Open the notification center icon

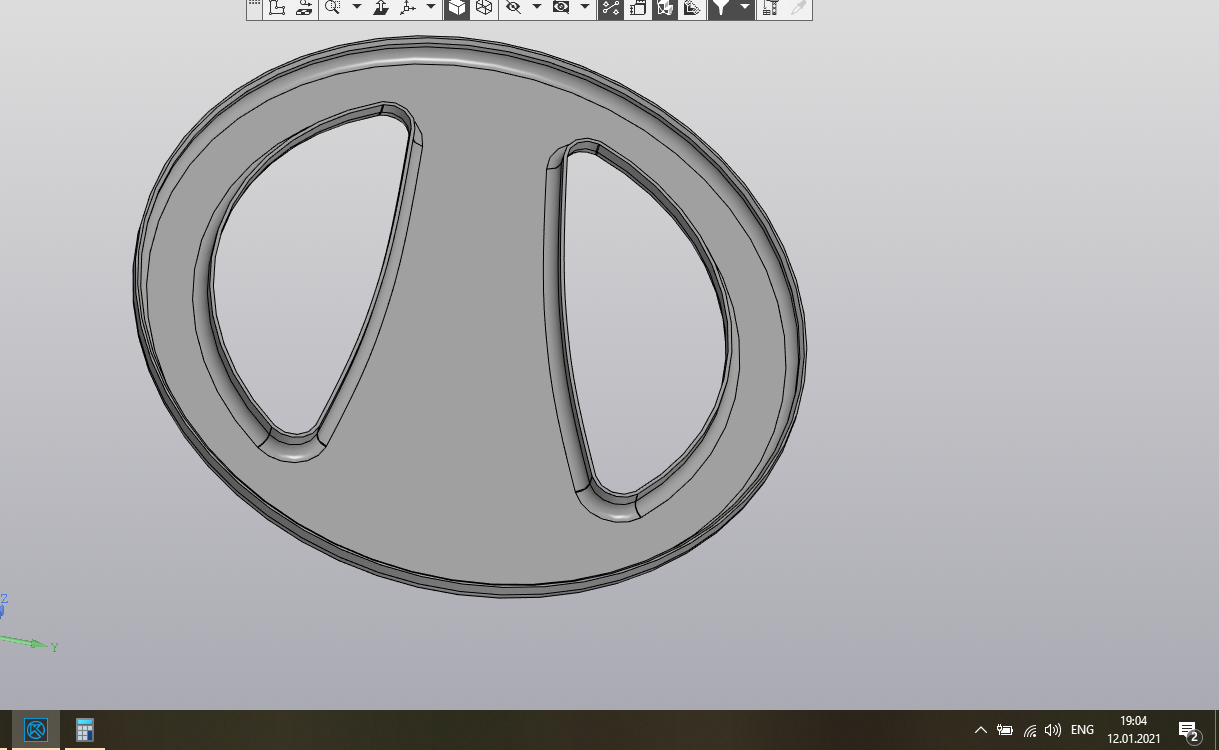tap(1188, 731)
